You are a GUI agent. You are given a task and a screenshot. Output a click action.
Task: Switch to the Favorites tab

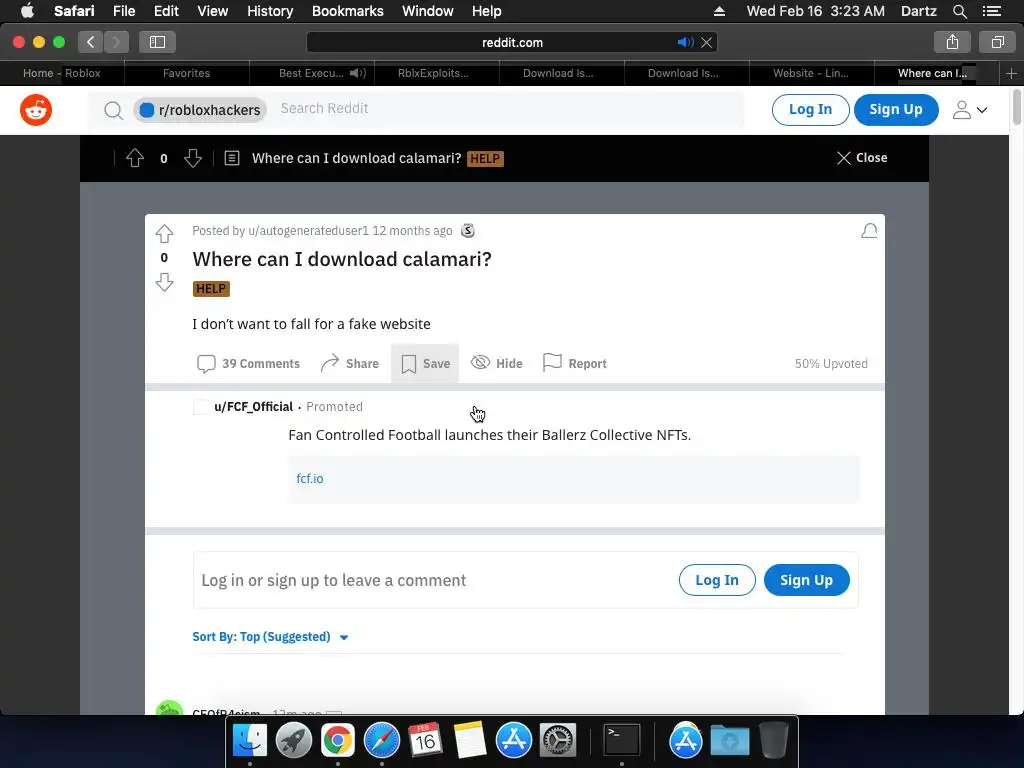pyautogui.click(x=187, y=73)
